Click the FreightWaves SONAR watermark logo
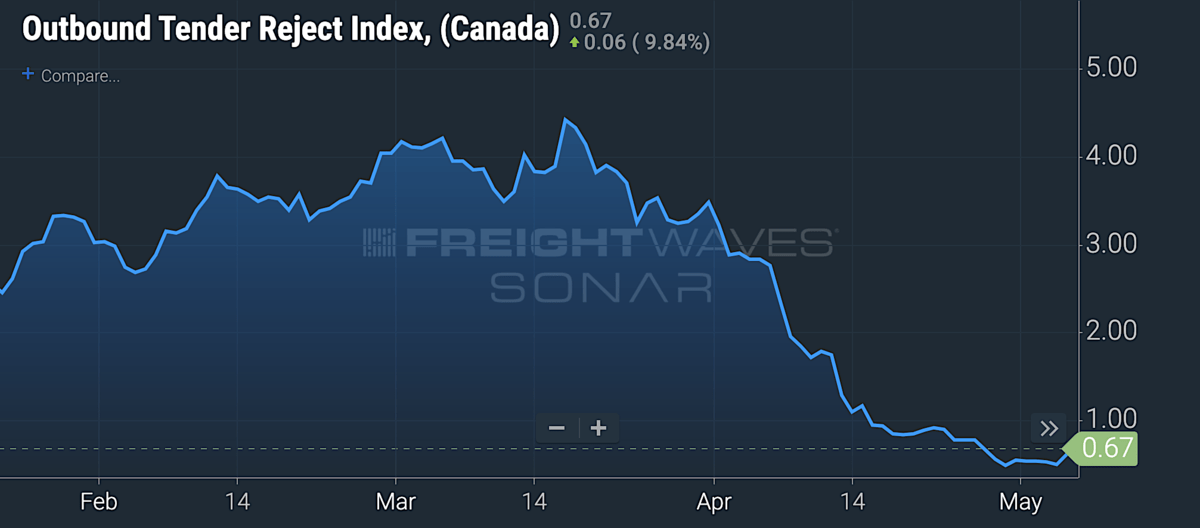The width and height of the screenshot is (1200, 528). click(598, 264)
